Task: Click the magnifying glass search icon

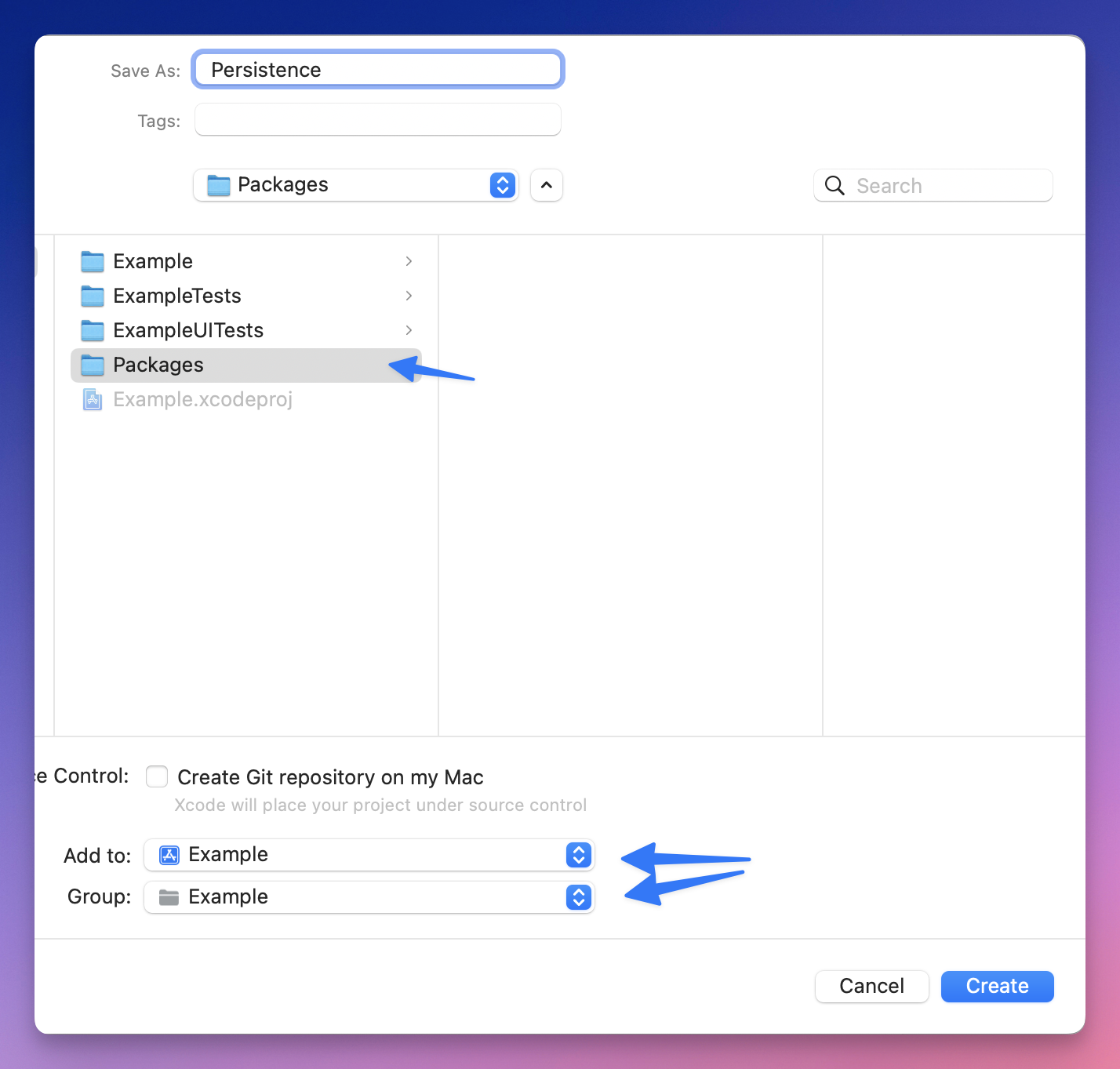Action: pos(835,186)
